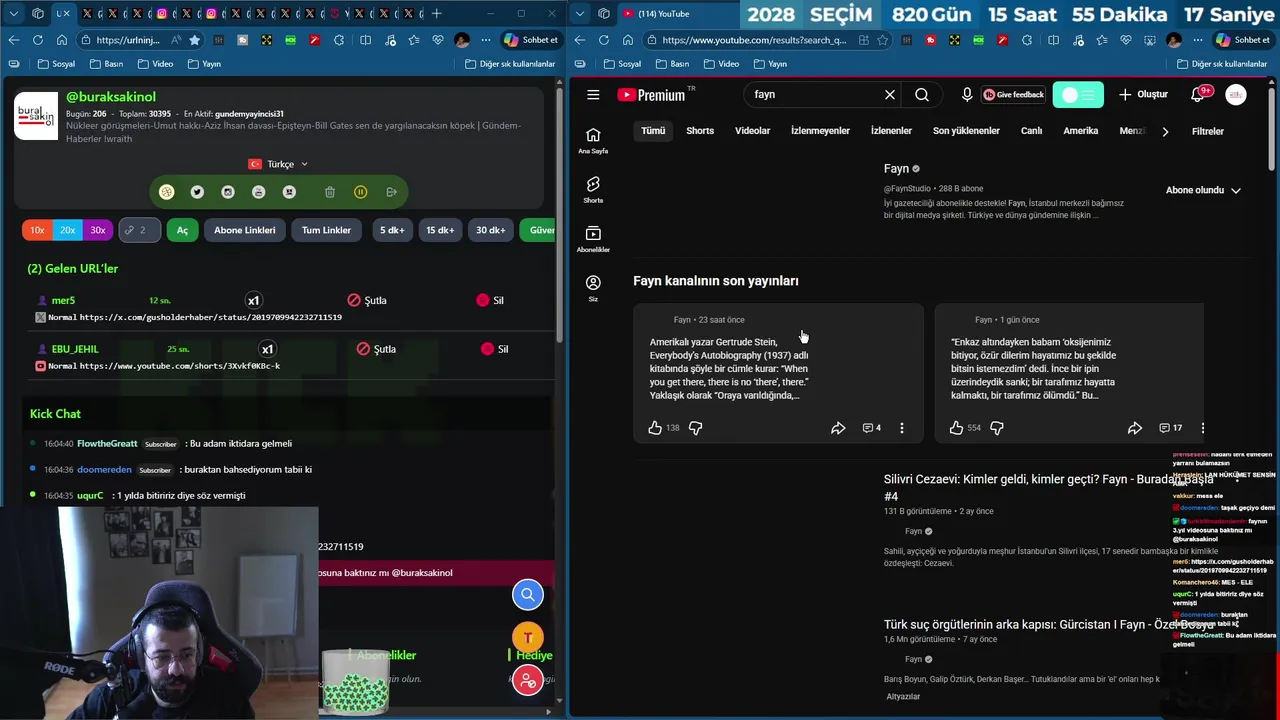Image resolution: width=1280 pixels, height=720 pixels.
Task: Go to YouTube Premium home logo
Action: tap(651, 95)
